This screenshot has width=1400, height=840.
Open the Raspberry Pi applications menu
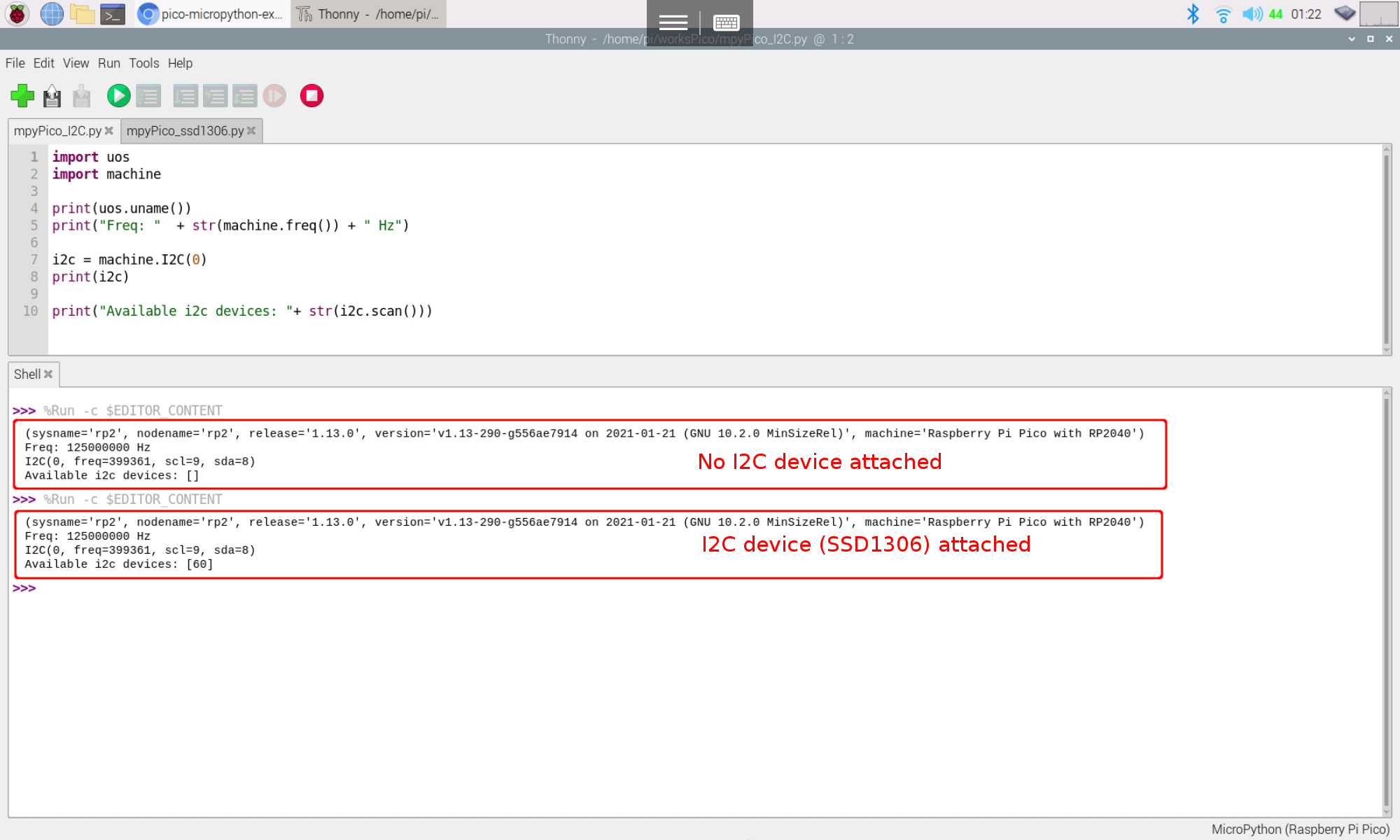coord(17,14)
